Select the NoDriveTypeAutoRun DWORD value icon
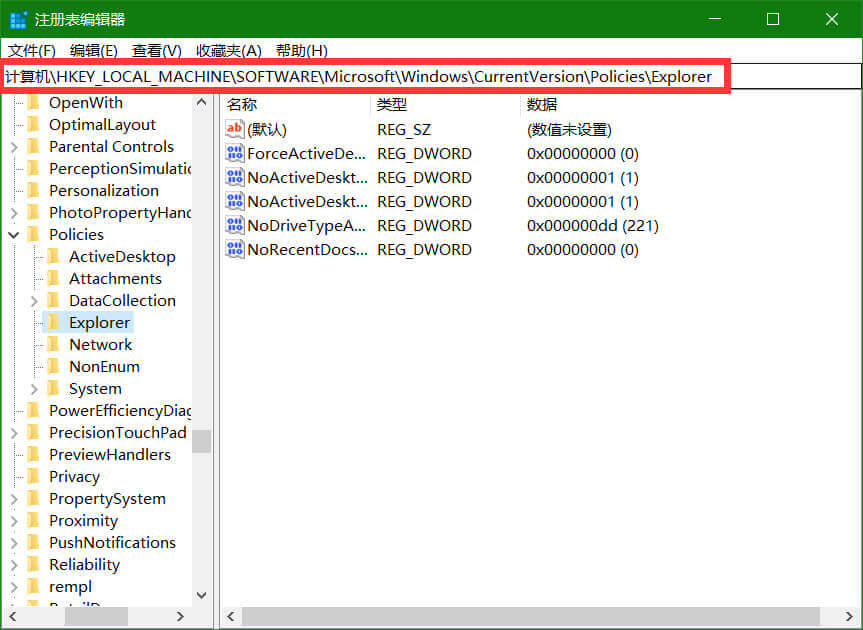The image size is (863, 630). point(235,226)
